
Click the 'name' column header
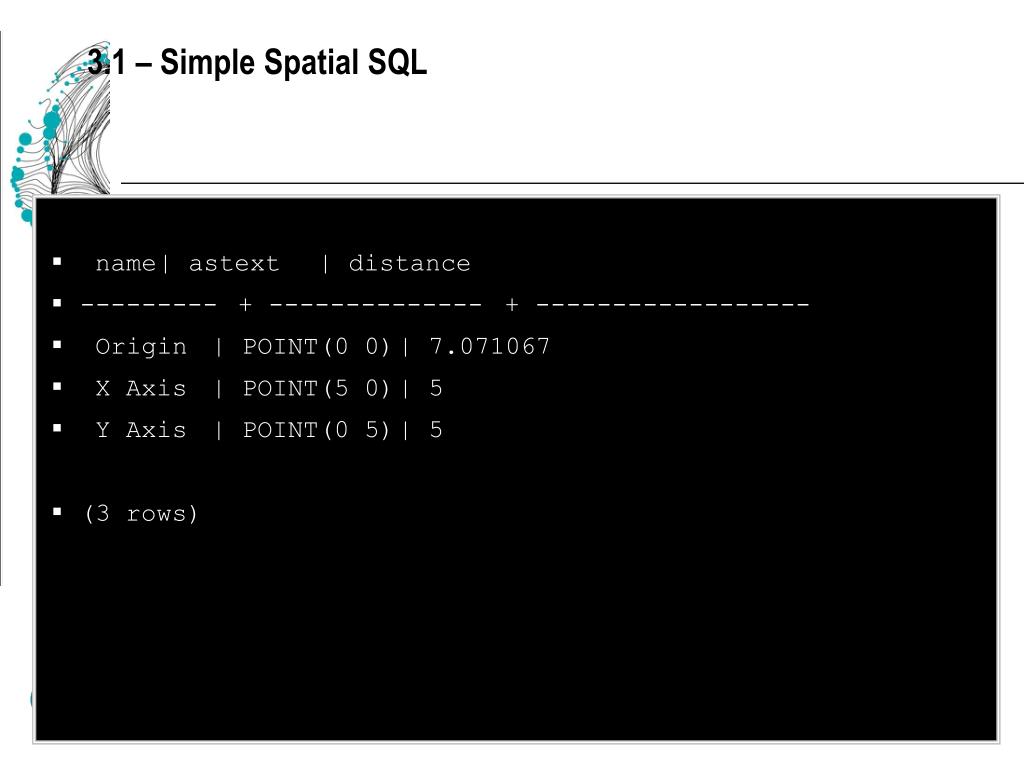coord(125,264)
